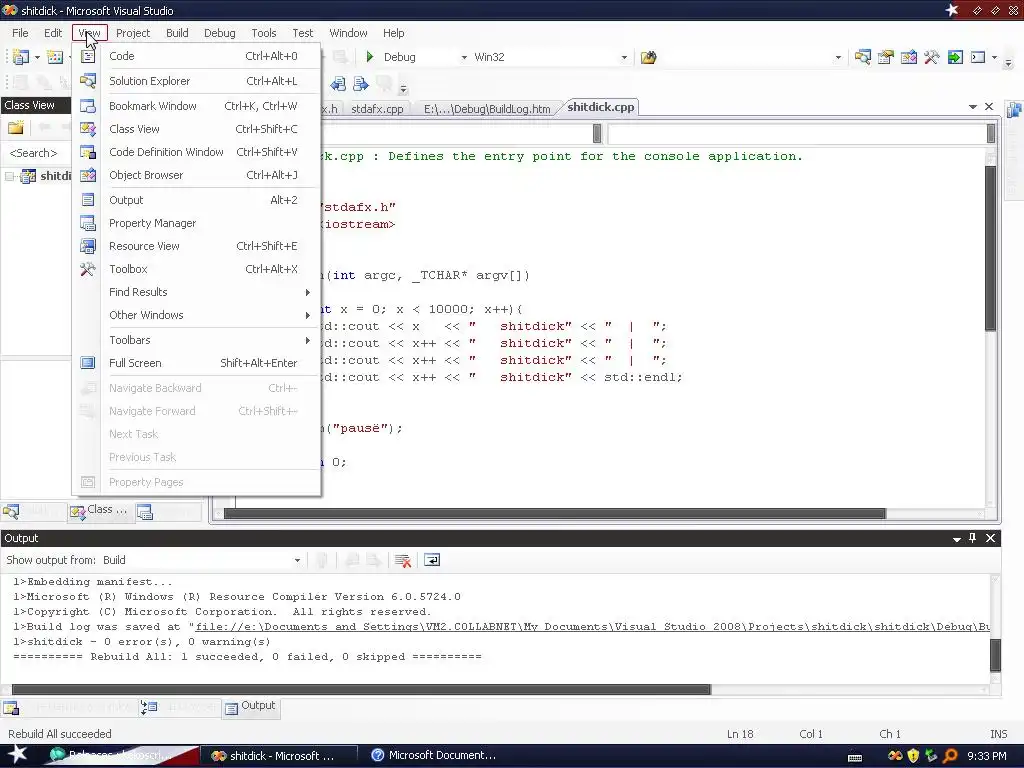The height and width of the screenshot is (768, 1024).
Task: Open Start Page toolbar icon
Action: click(955, 57)
